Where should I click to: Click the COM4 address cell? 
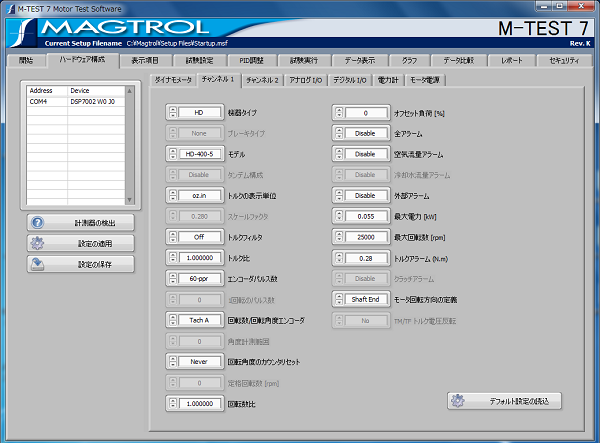47,101
